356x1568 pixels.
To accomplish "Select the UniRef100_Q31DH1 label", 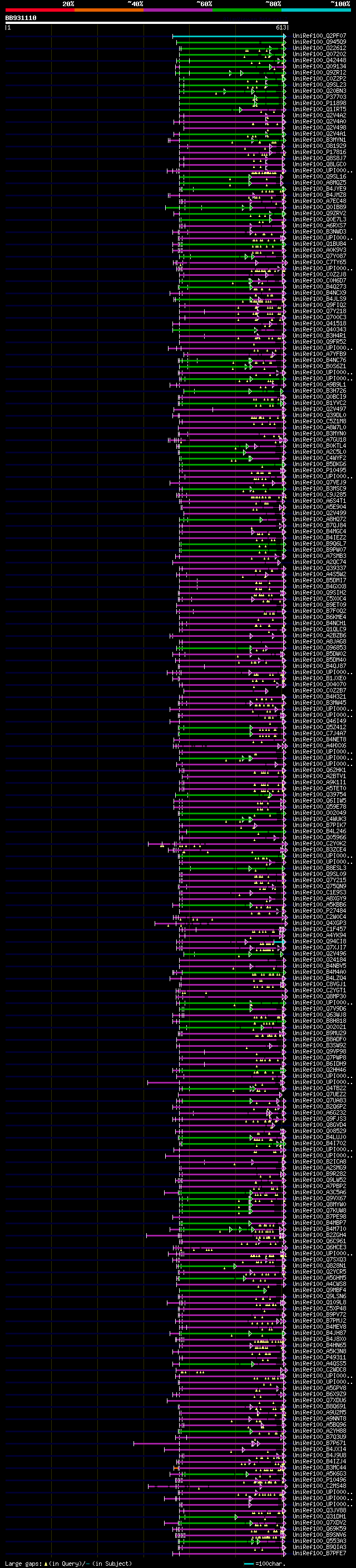I will click(x=319, y=1517).
